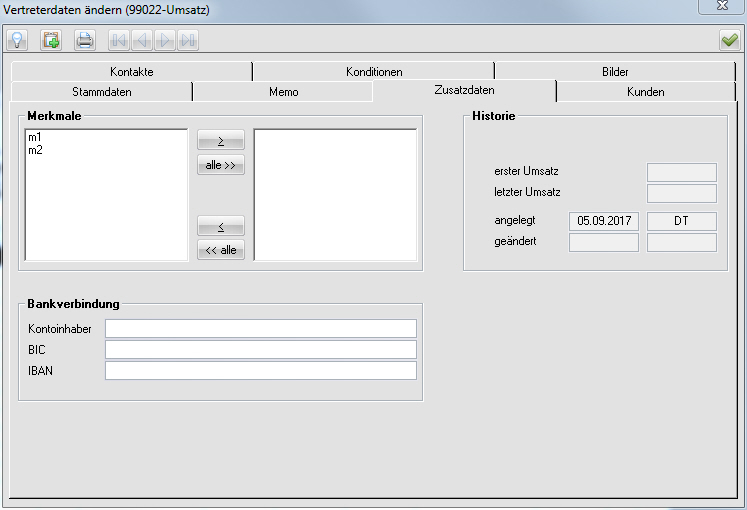Click the printer icon in toolbar

click(85, 40)
